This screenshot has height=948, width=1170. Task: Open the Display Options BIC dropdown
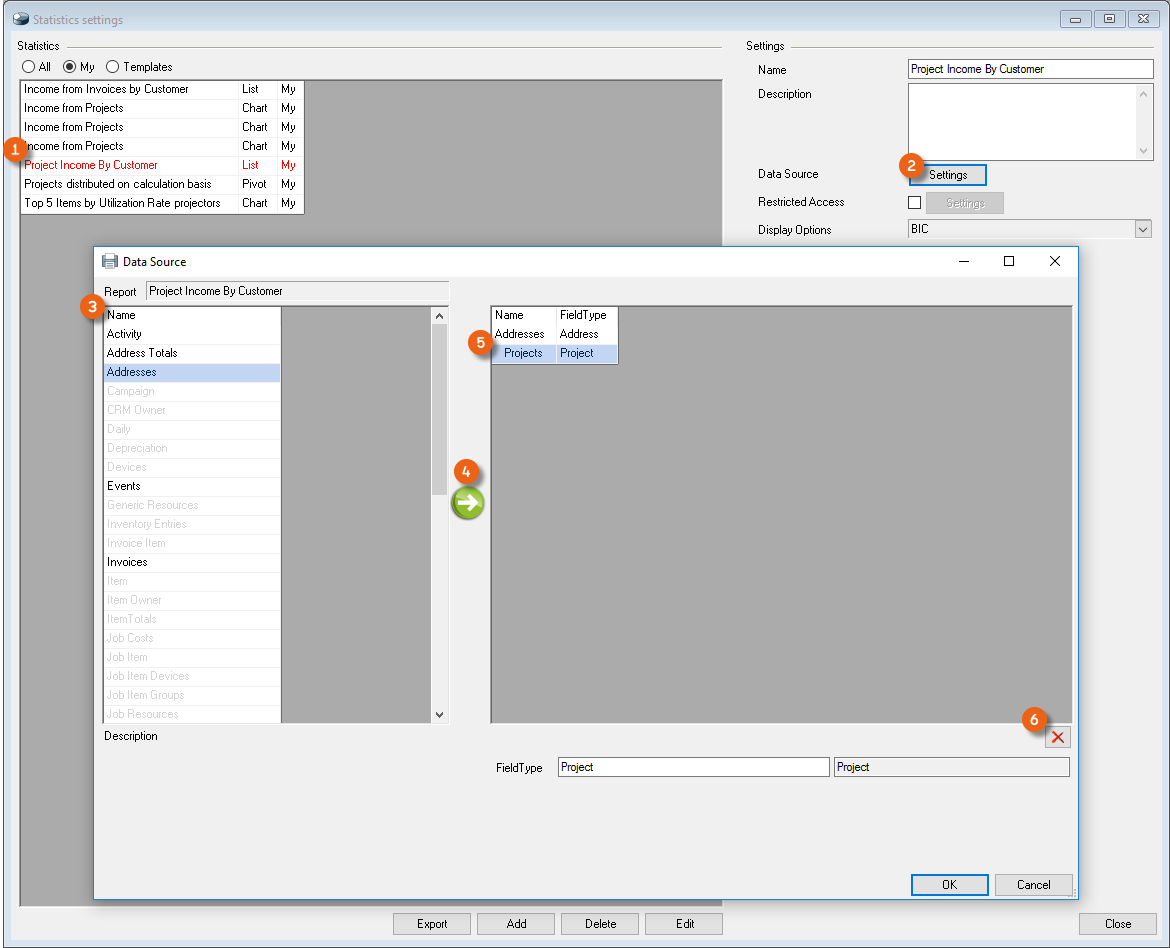[1143, 230]
